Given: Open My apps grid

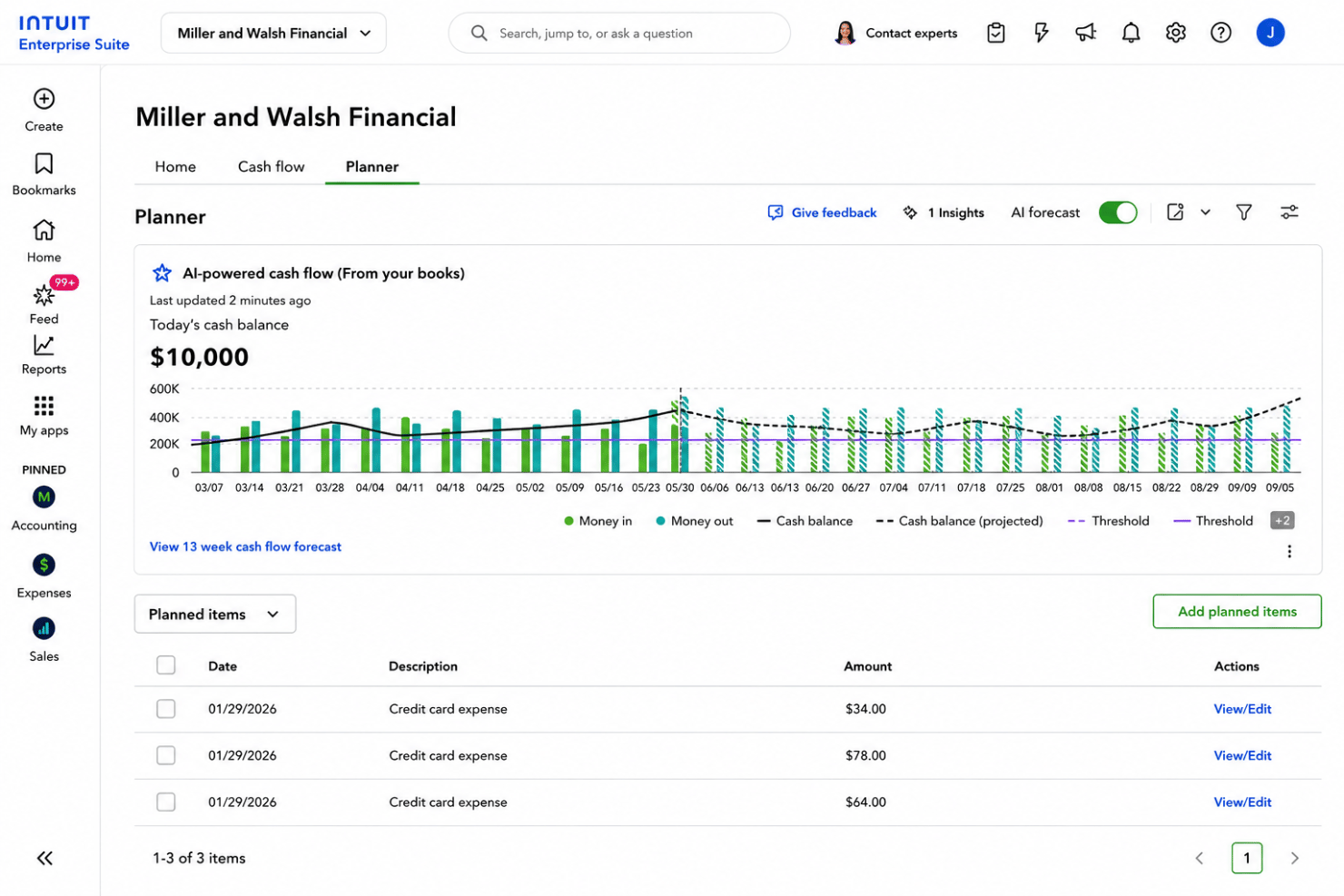Looking at the screenshot, I should (44, 416).
